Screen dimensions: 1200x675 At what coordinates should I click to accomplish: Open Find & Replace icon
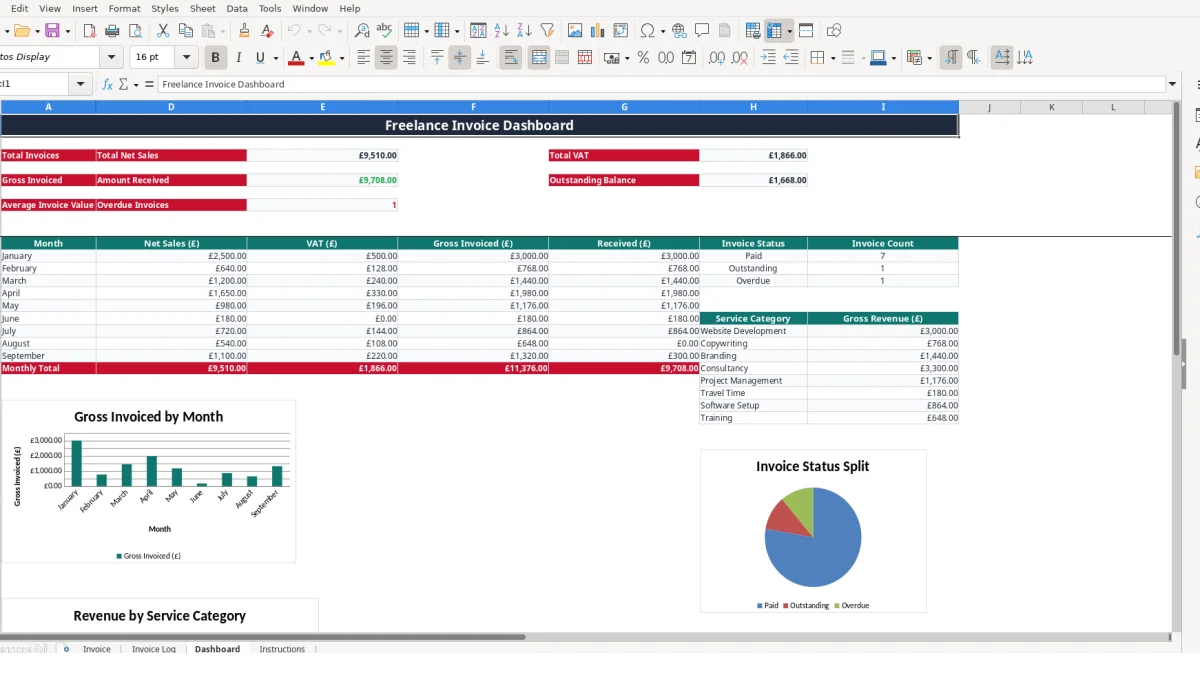click(362, 31)
